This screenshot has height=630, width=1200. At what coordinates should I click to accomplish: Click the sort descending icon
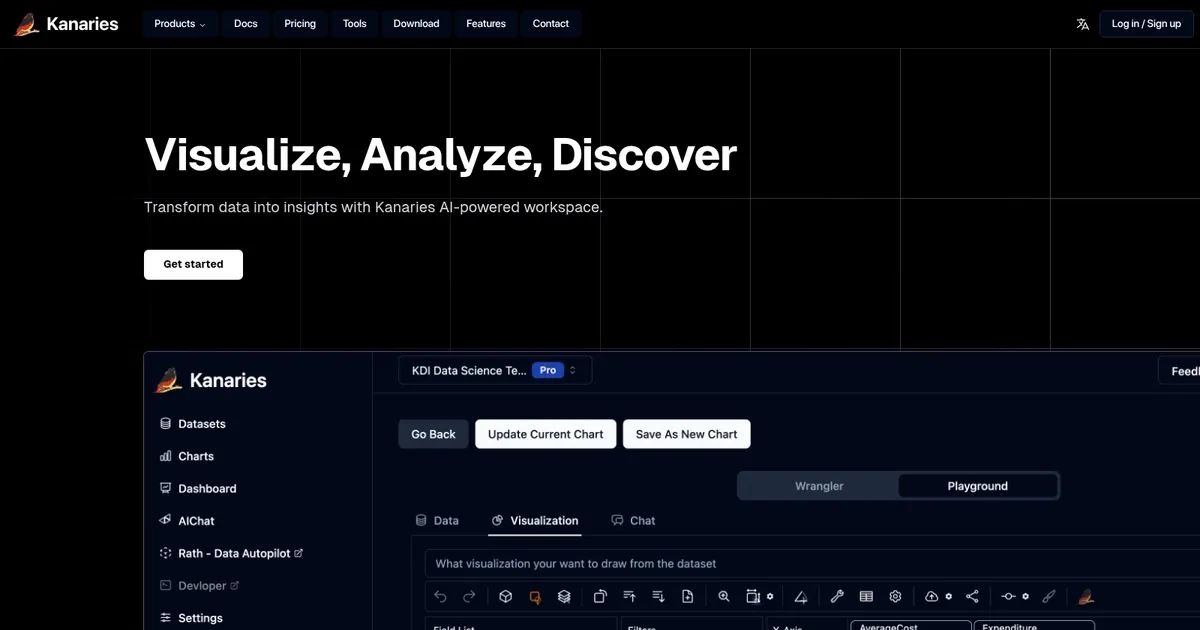[x=658, y=597]
